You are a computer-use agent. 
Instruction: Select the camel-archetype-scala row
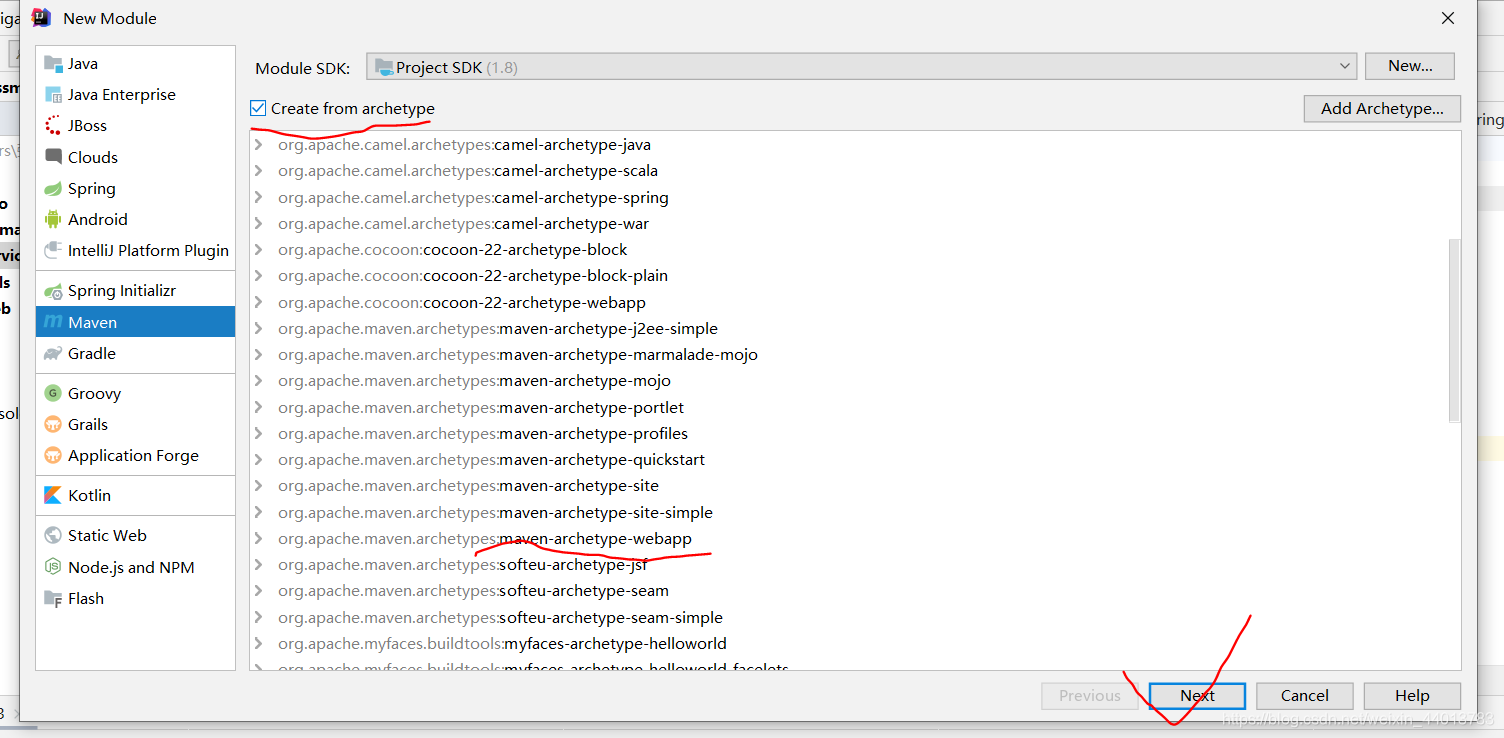pos(855,171)
